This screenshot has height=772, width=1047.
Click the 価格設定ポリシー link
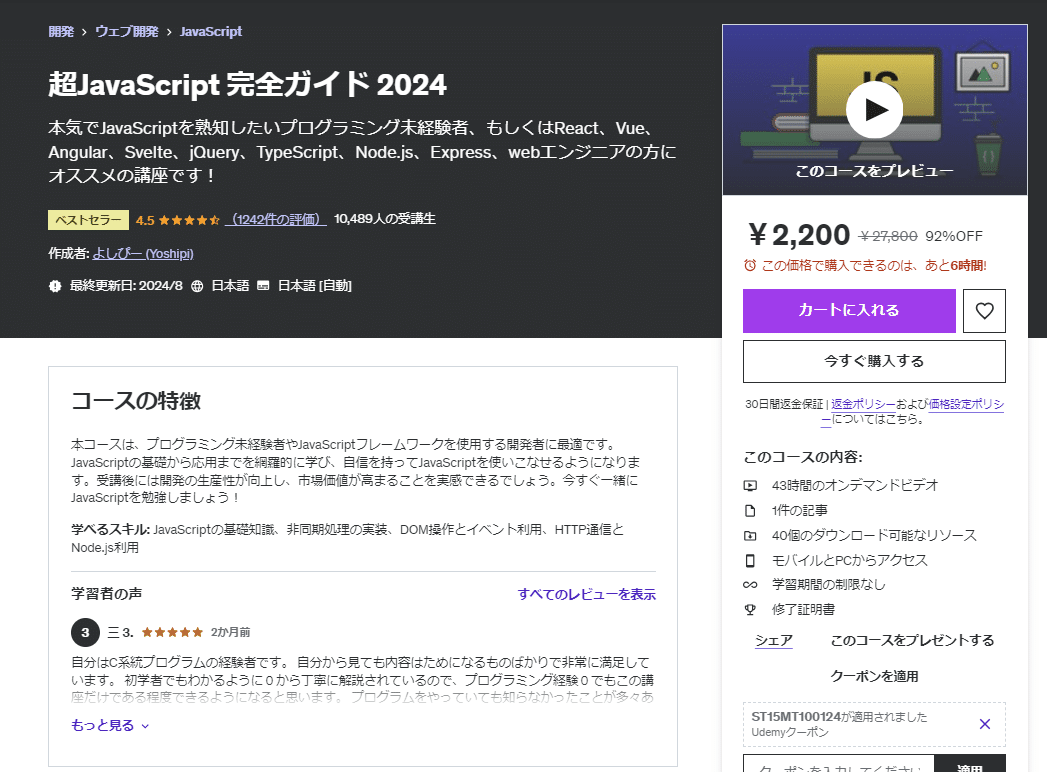(x=966, y=404)
